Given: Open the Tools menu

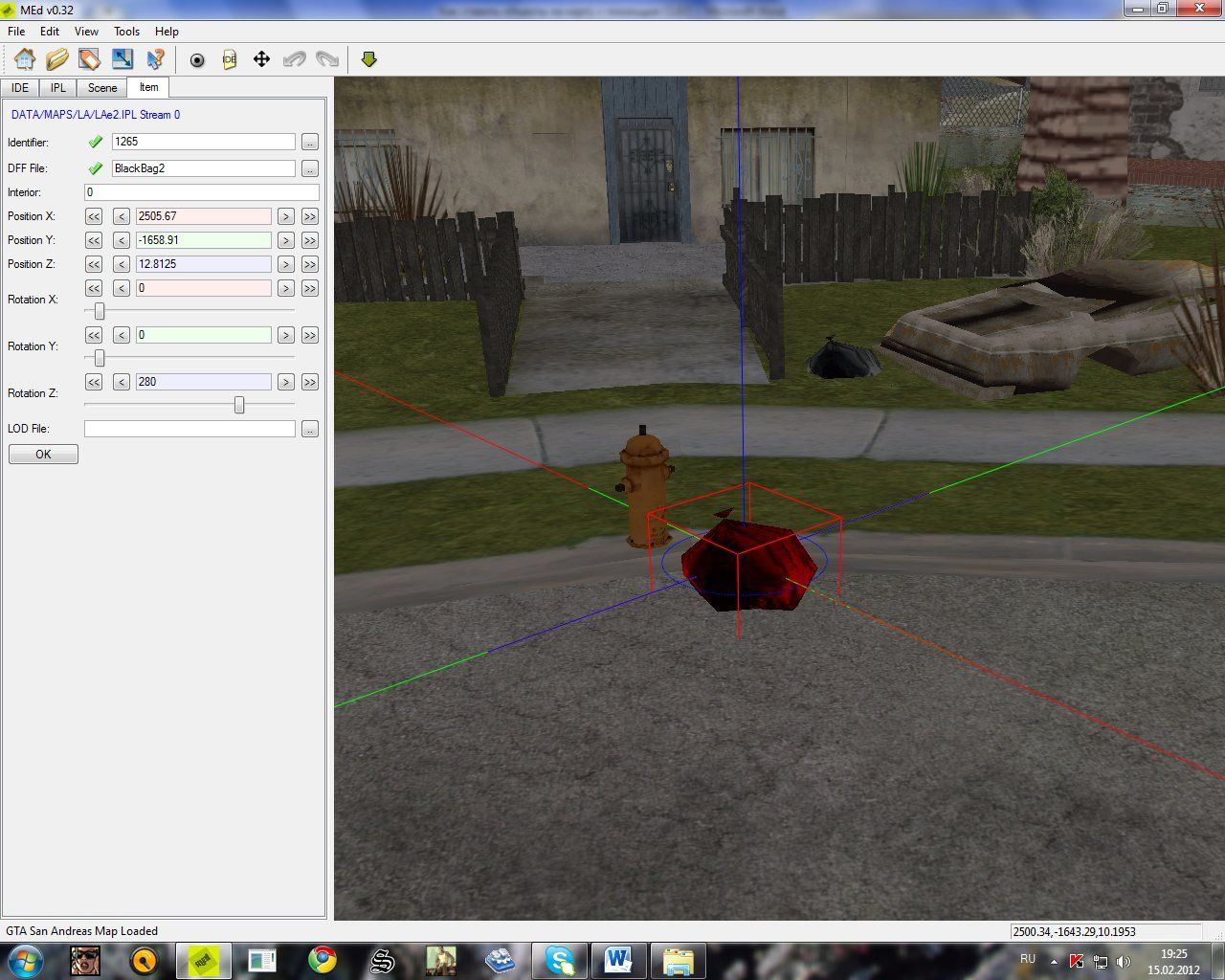Looking at the screenshot, I should click(x=126, y=32).
